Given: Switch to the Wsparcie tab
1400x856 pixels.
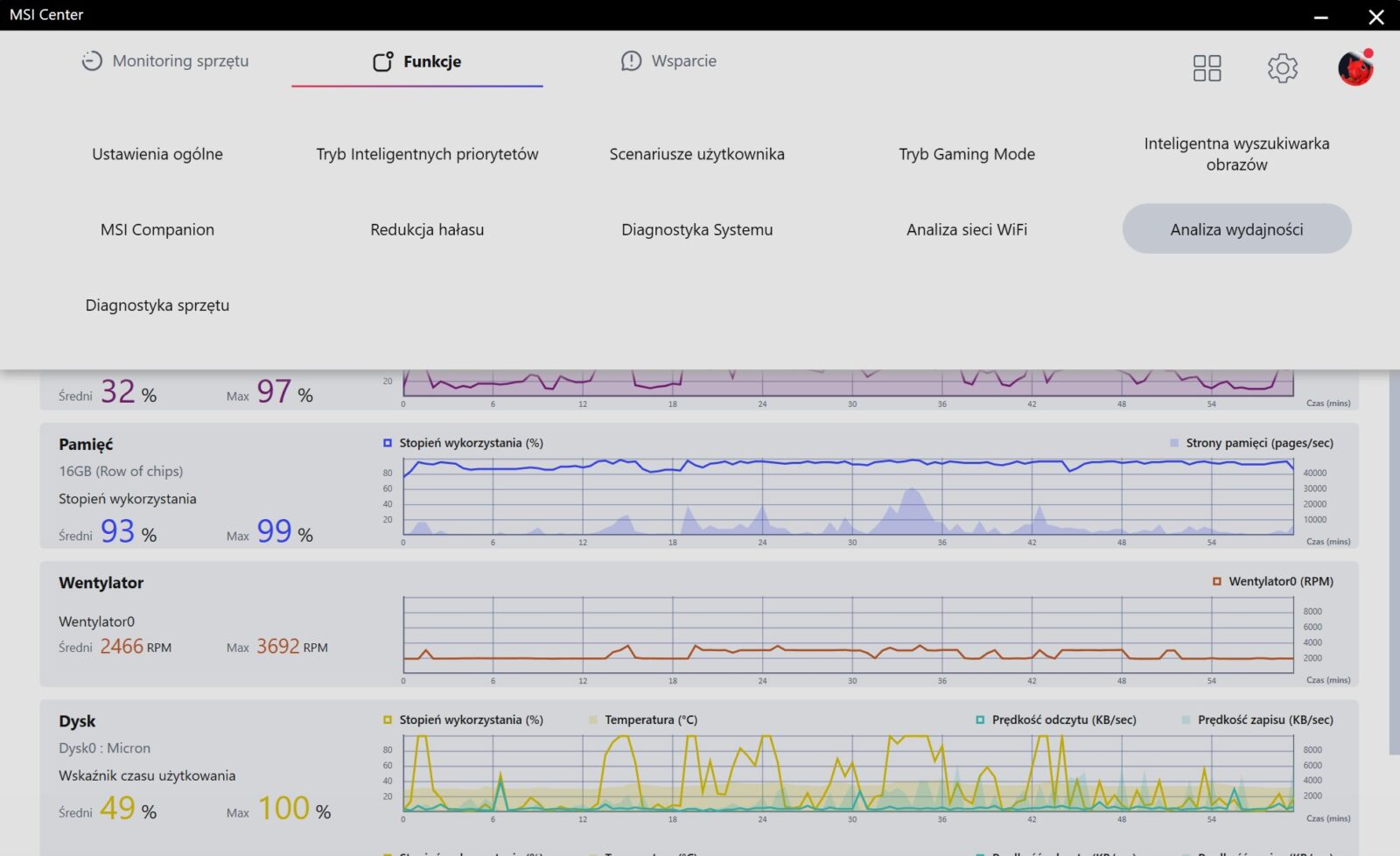Looking at the screenshot, I should pyautogui.click(x=668, y=61).
